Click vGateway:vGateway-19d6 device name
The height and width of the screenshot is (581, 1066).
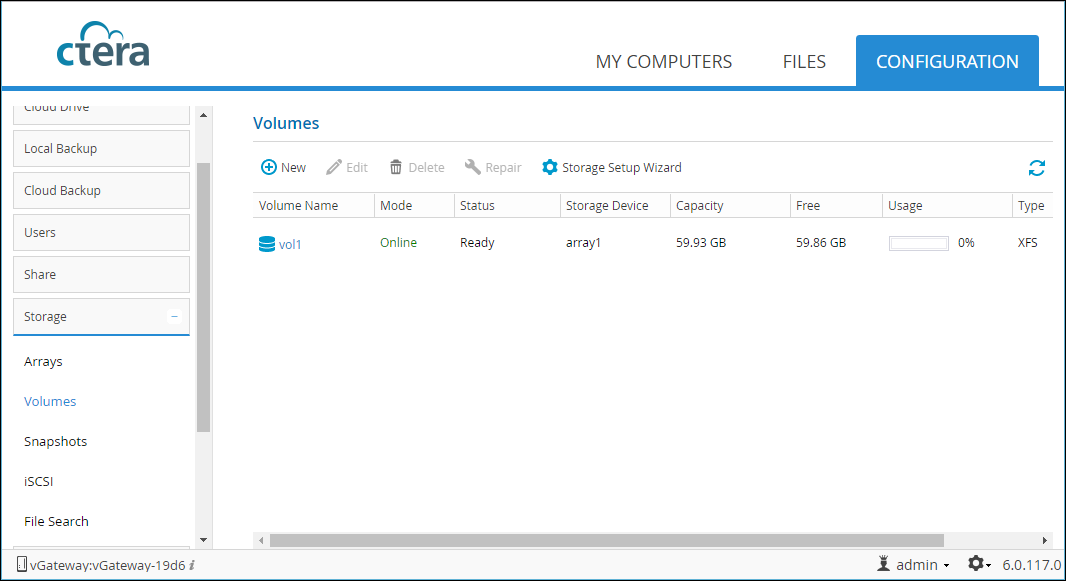click(x=107, y=565)
